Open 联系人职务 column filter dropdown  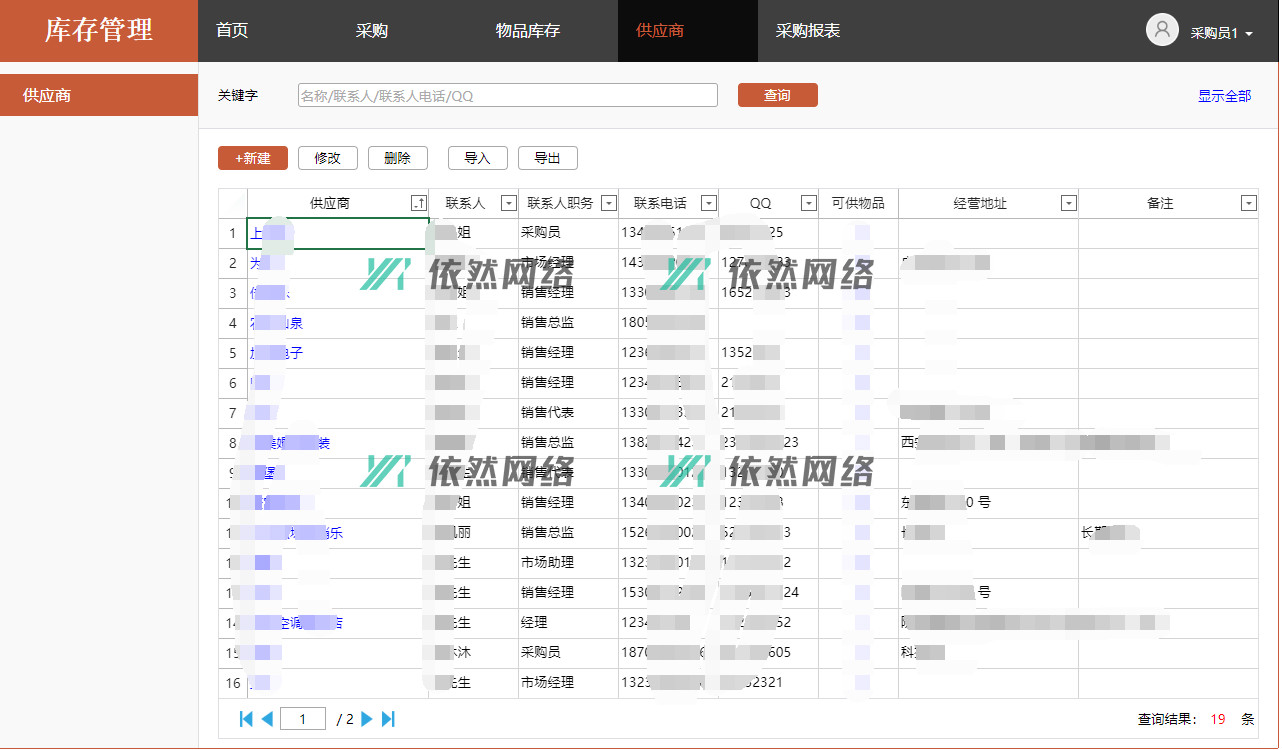tap(608, 203)
